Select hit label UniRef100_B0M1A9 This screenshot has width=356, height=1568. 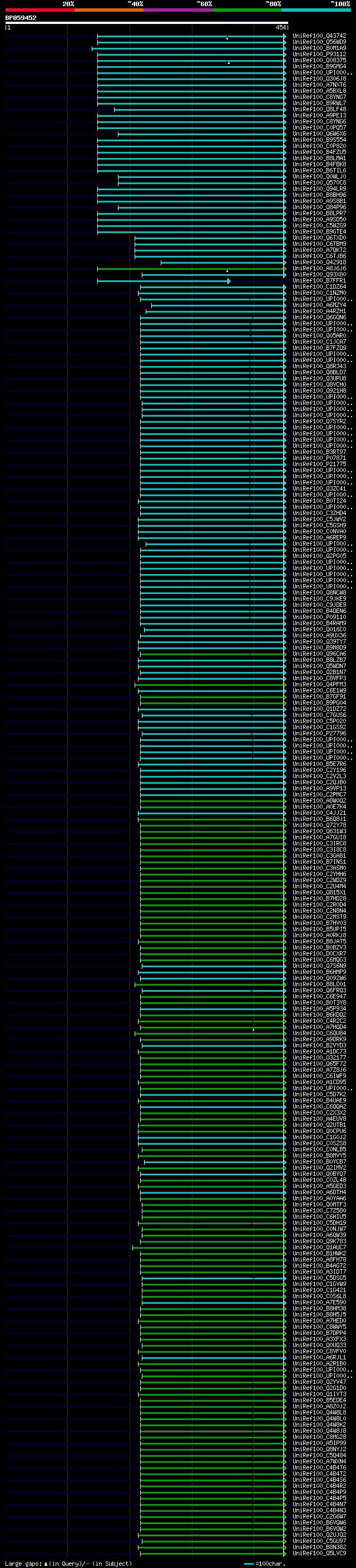[319, 48]
